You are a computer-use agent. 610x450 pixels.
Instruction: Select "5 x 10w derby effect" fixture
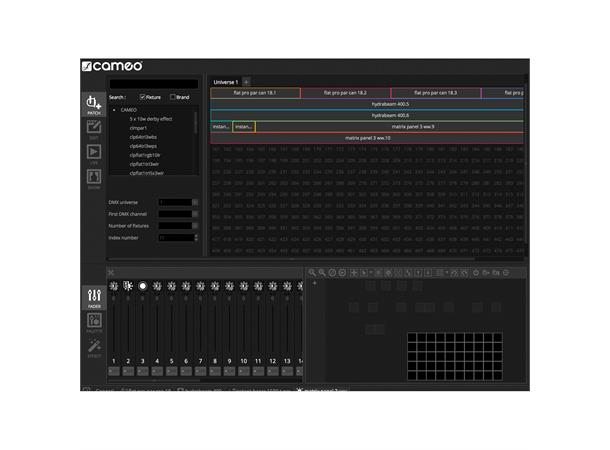pos(151,119)
